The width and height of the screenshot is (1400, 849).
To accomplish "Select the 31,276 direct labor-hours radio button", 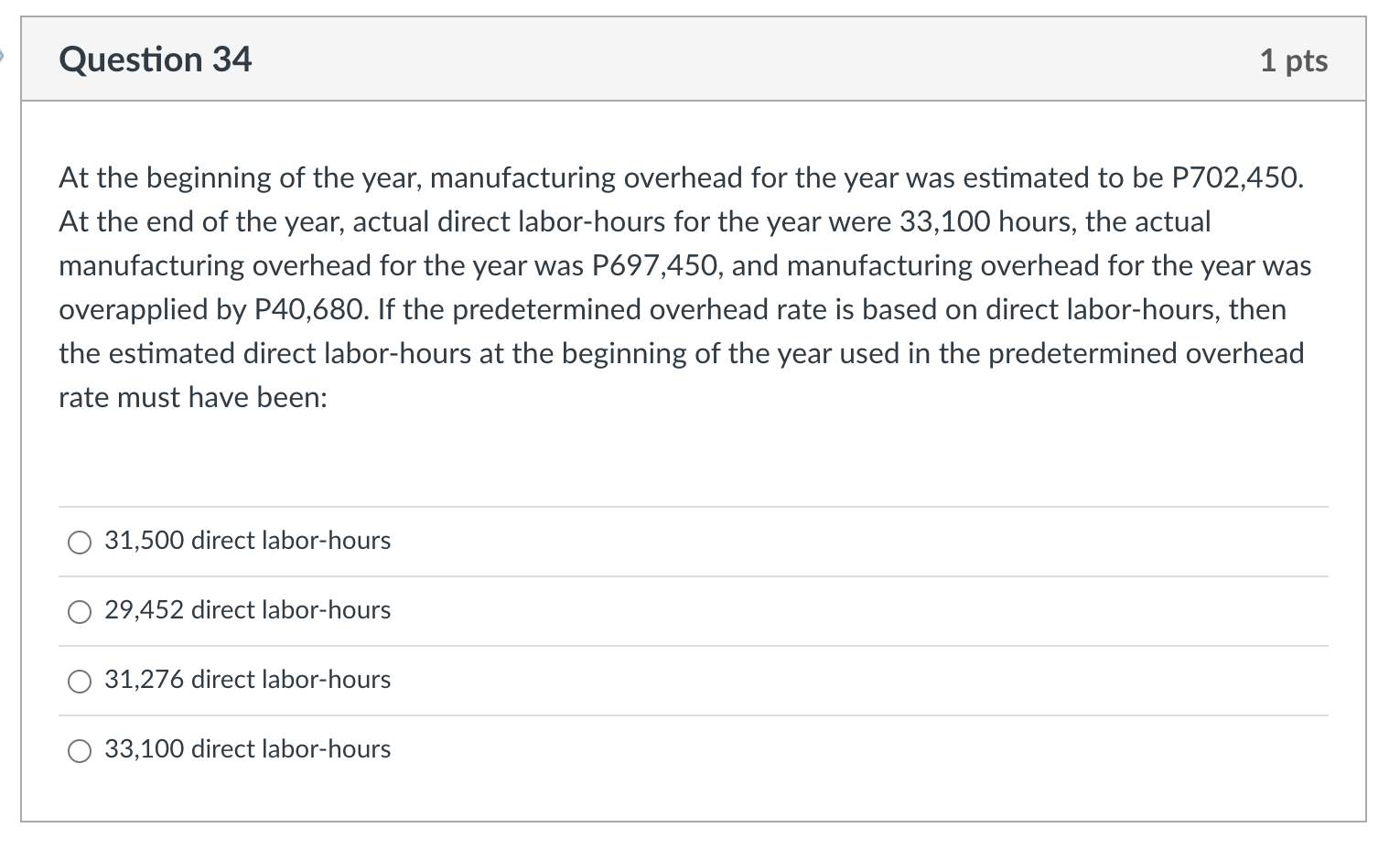I will [80, 681].
